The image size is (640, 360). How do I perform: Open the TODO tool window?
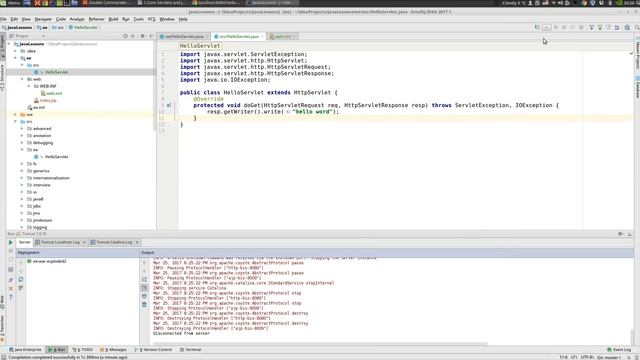pos(82,350)
